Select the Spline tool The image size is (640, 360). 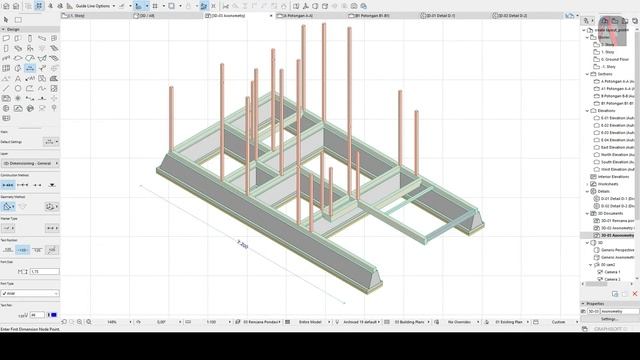coord(42,88)
